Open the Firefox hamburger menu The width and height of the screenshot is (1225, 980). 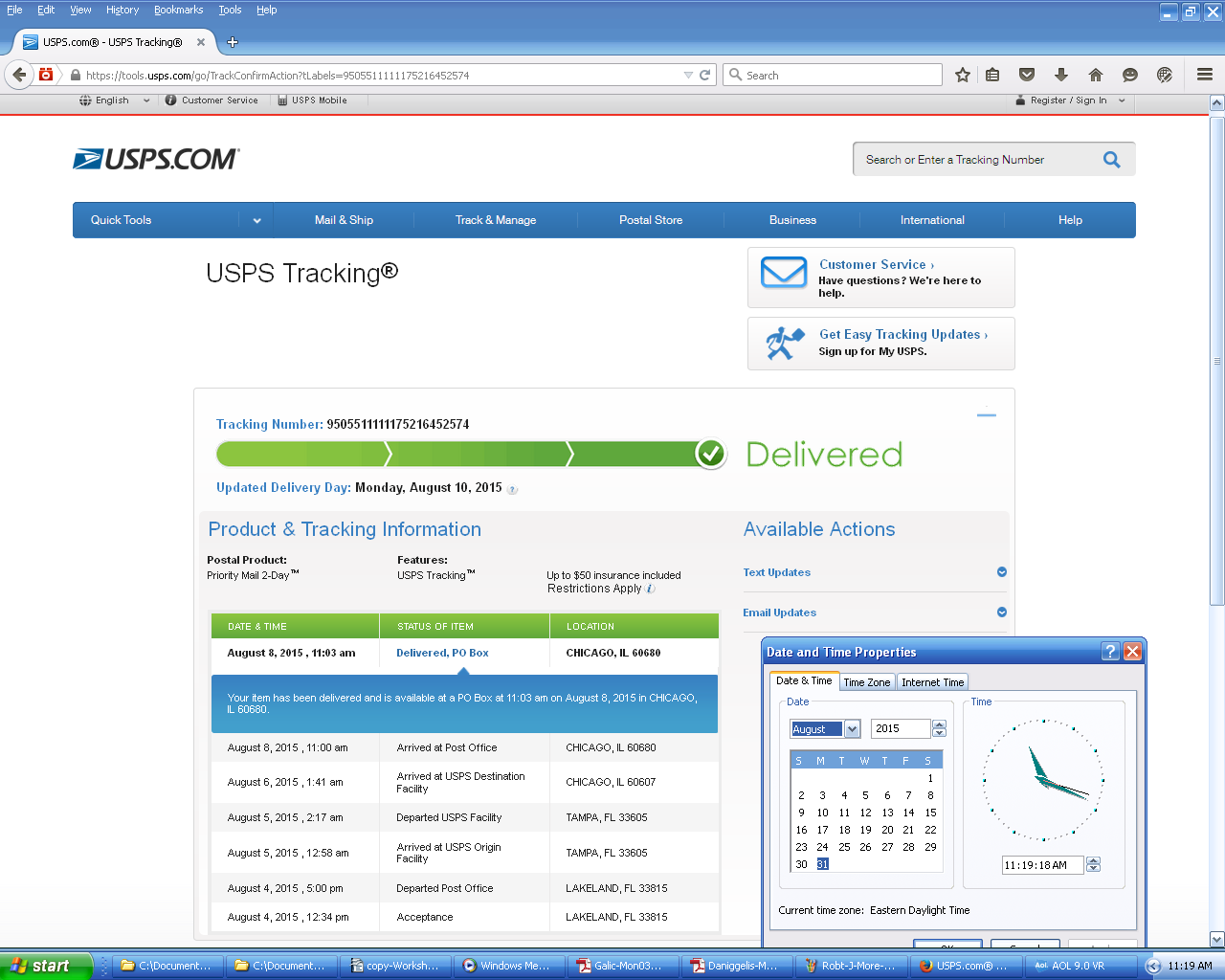coord(1205,75)
